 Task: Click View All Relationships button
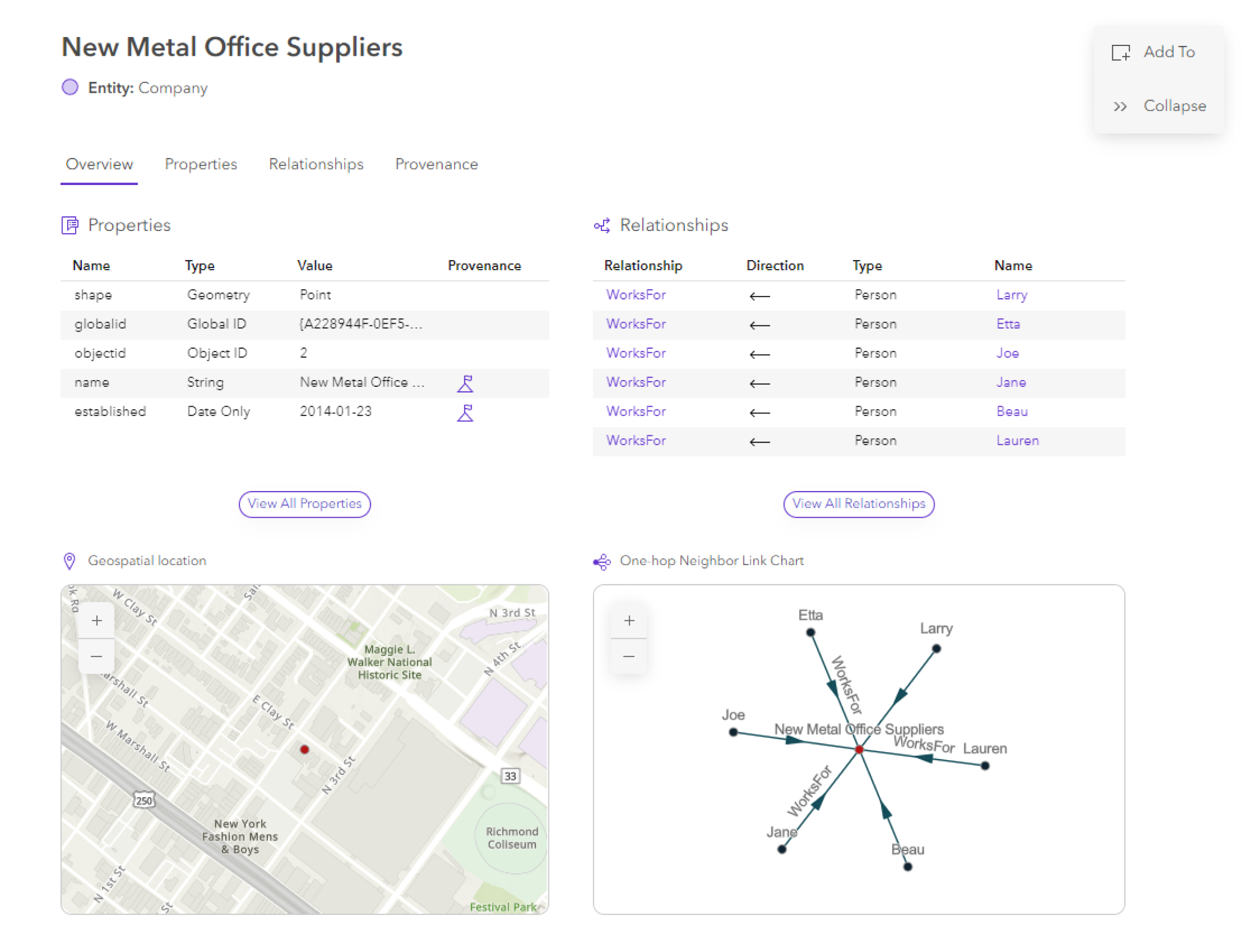click(x=858, y=503)
